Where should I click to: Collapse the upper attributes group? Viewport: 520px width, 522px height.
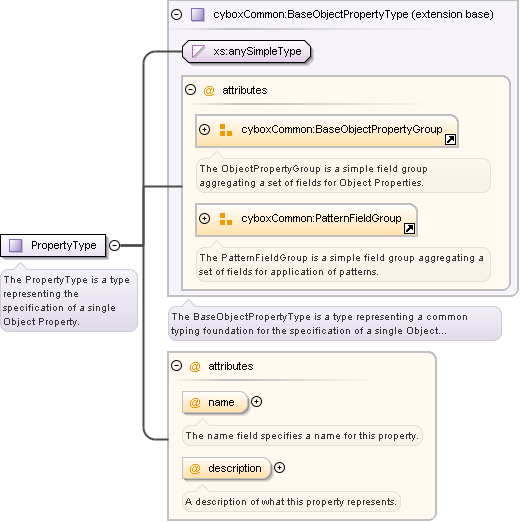pyautogui.click(x=190, y=90)
